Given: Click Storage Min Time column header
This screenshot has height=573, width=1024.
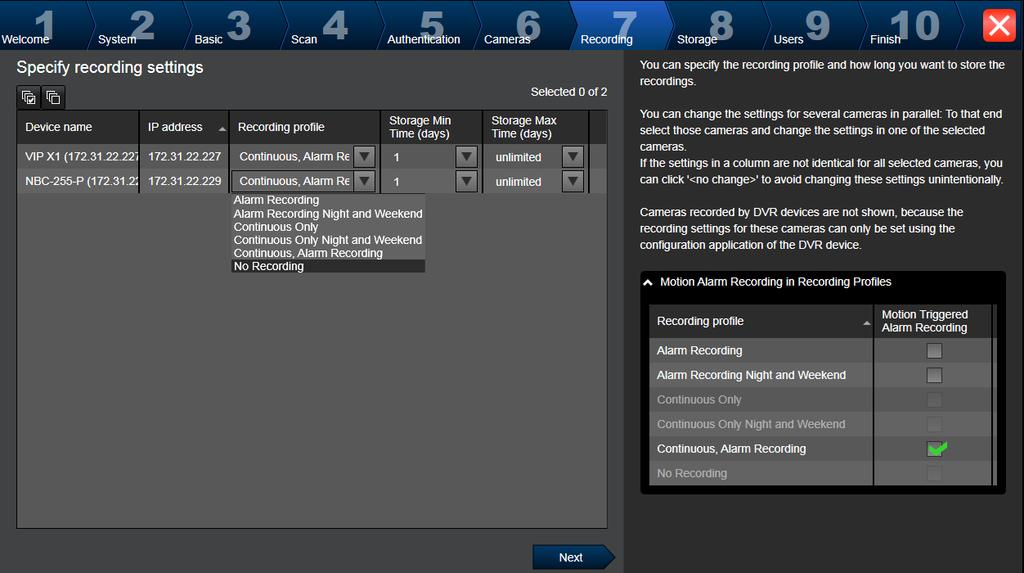Looking at the screenshot, I should click(x=432, y=127).
